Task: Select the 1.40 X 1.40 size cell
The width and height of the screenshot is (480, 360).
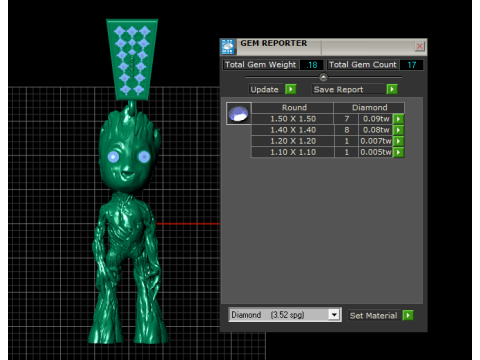Action: [x=293, y=130]
